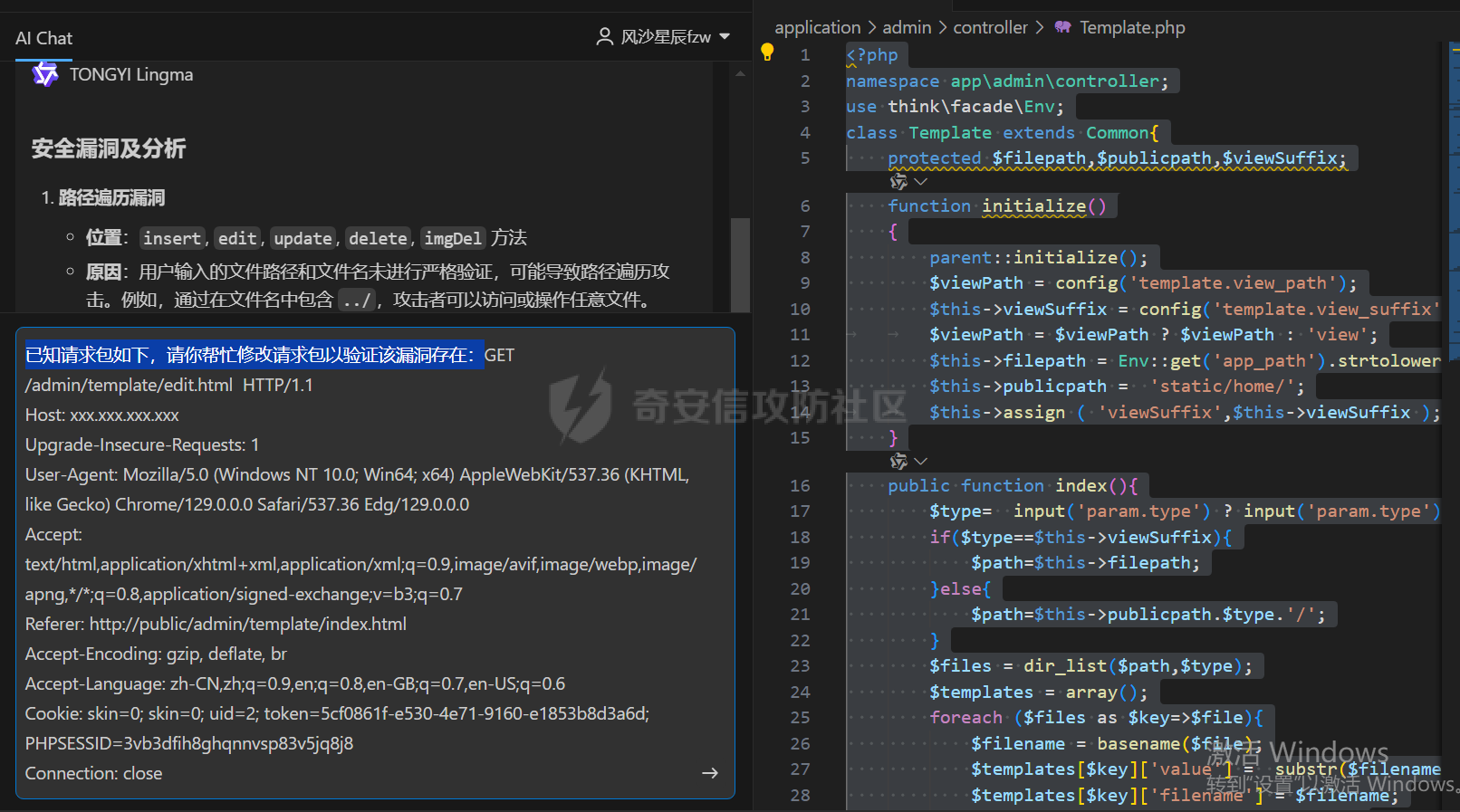Select the Template.php breadcrumb item
Viewport: 1460px width, 812px height.
[1132, 27]
